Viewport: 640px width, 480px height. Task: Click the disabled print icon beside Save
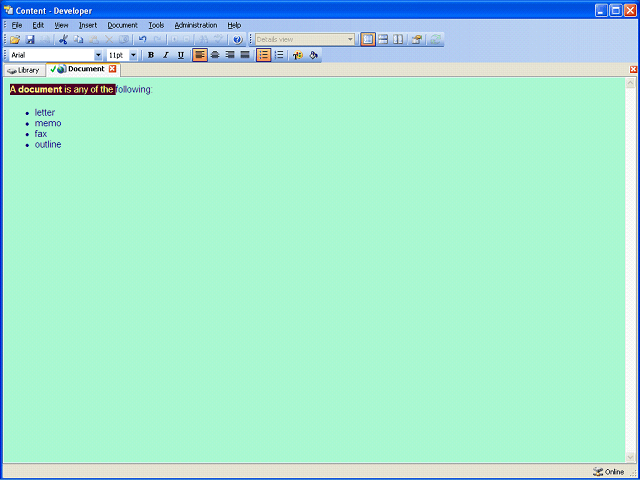45,40
